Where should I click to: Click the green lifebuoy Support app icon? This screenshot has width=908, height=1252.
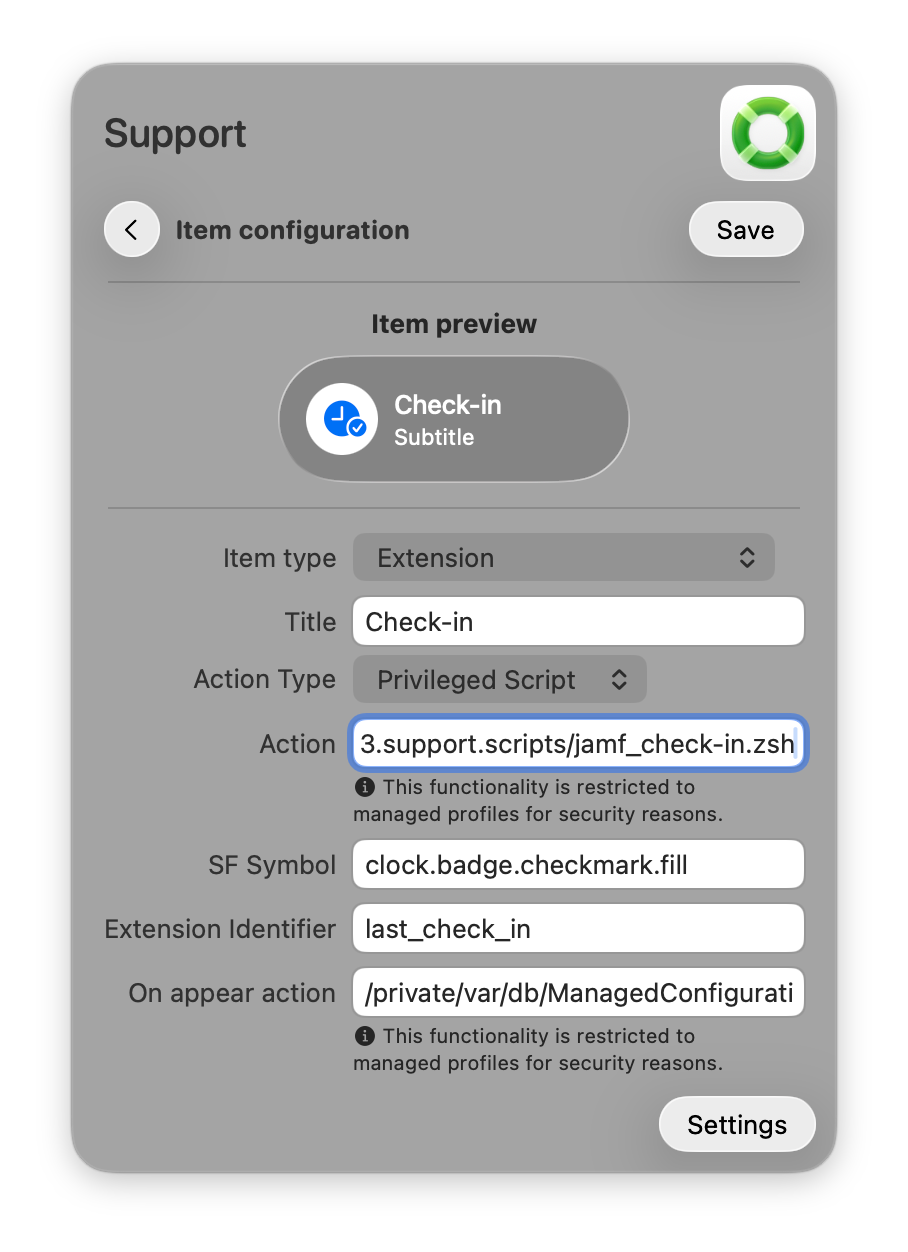coord(768,133)
